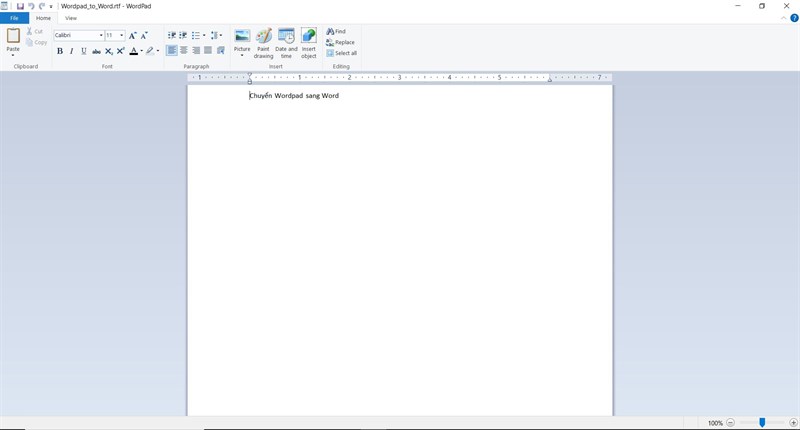This screenshot has height=430, width=800.
Task: Open the font family dropdown arrow
Action: coord(101,35)
